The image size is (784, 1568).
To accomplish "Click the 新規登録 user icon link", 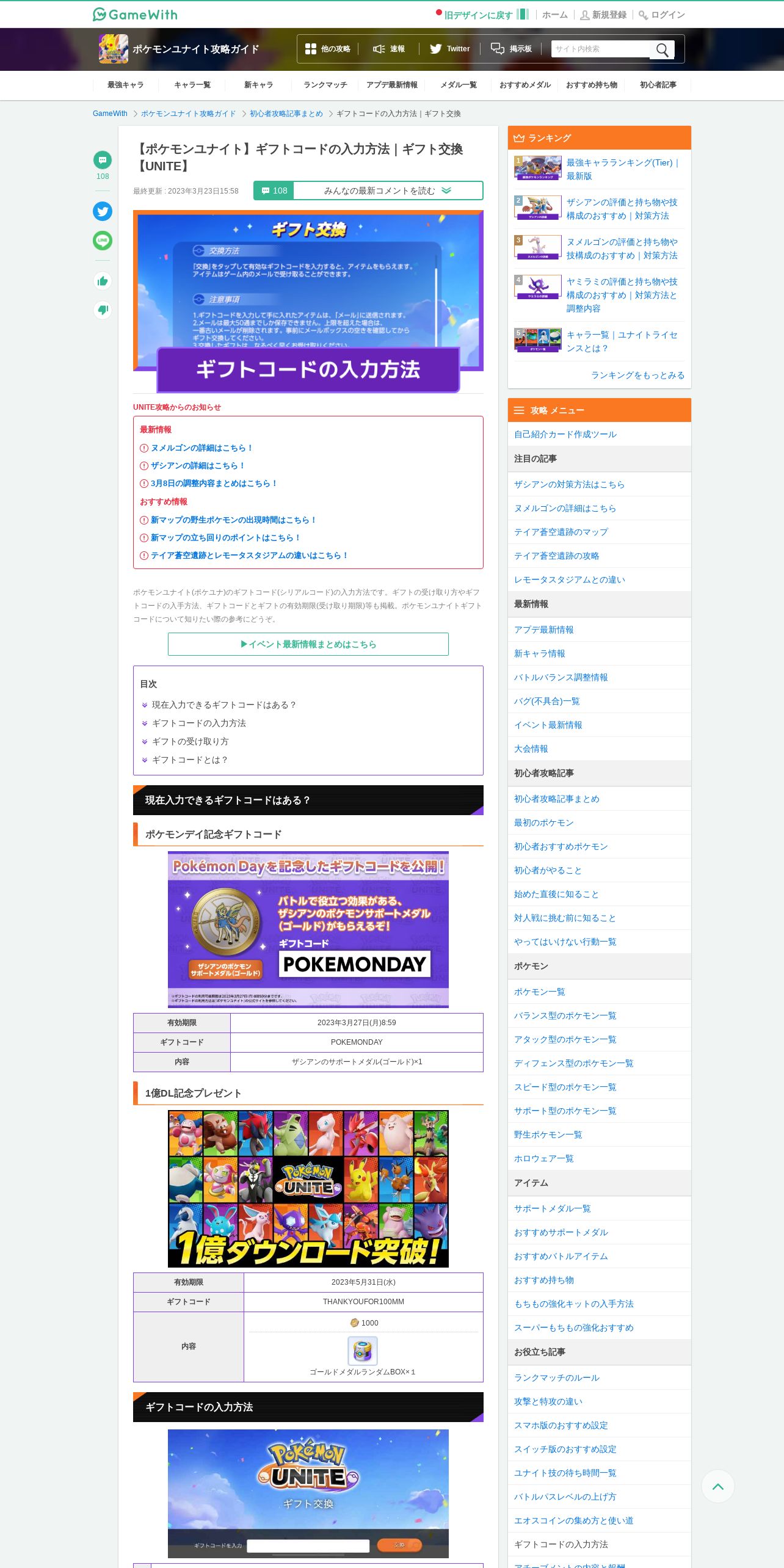I will pyautogui.click(x=603, y=15).
